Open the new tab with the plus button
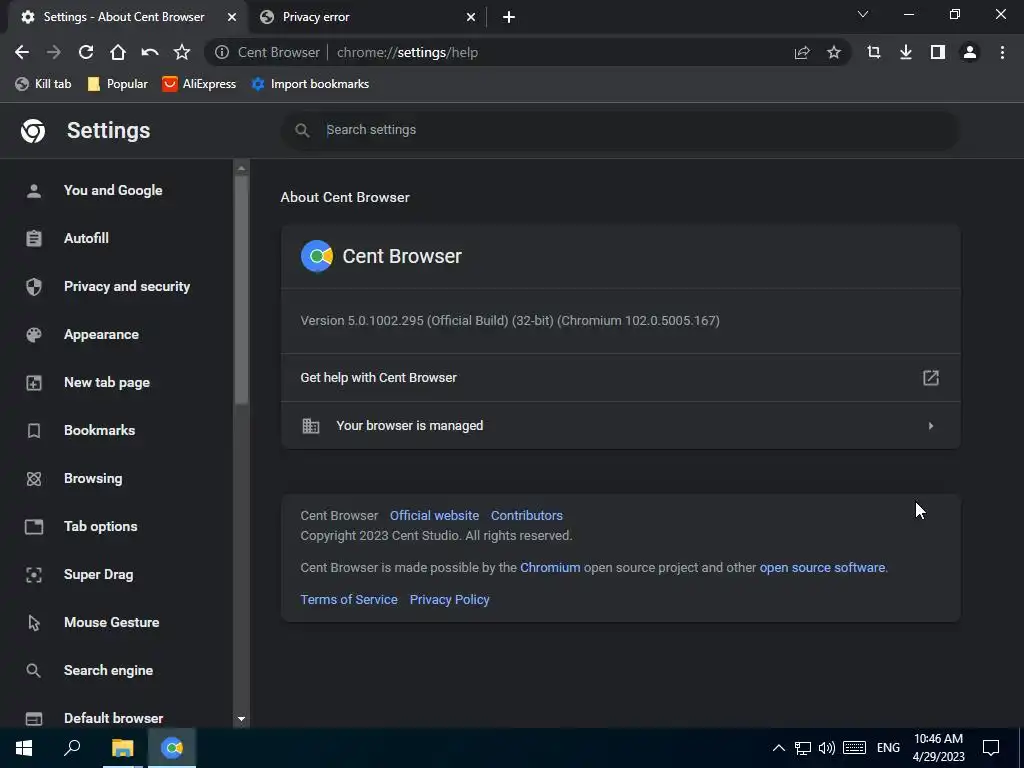Viewport: 1024px width, 768px height. (509, 17)
